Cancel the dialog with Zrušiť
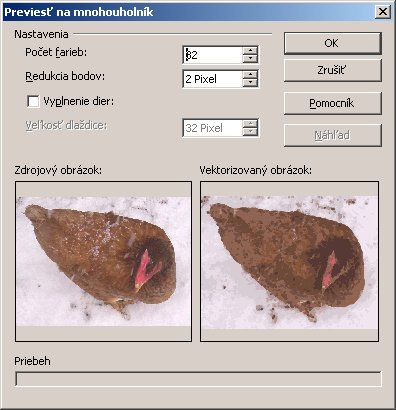This screenshot has width=396, height=410. point(332,70)
